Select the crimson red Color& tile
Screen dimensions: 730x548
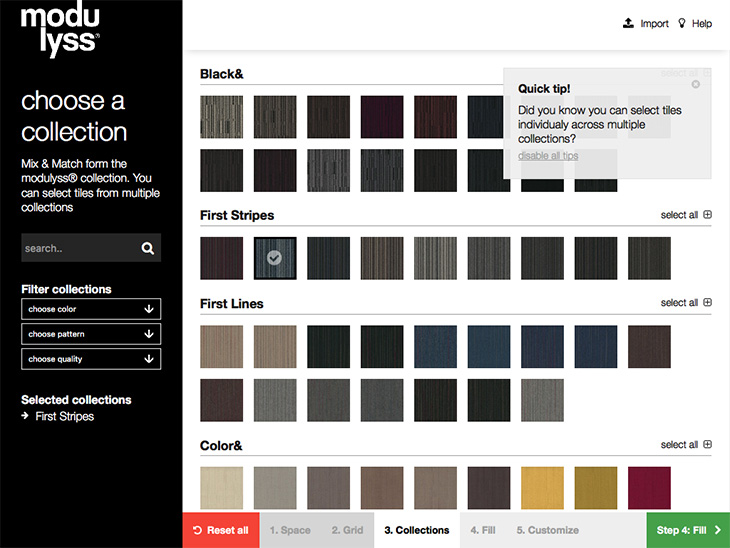[x=649, y=488]
